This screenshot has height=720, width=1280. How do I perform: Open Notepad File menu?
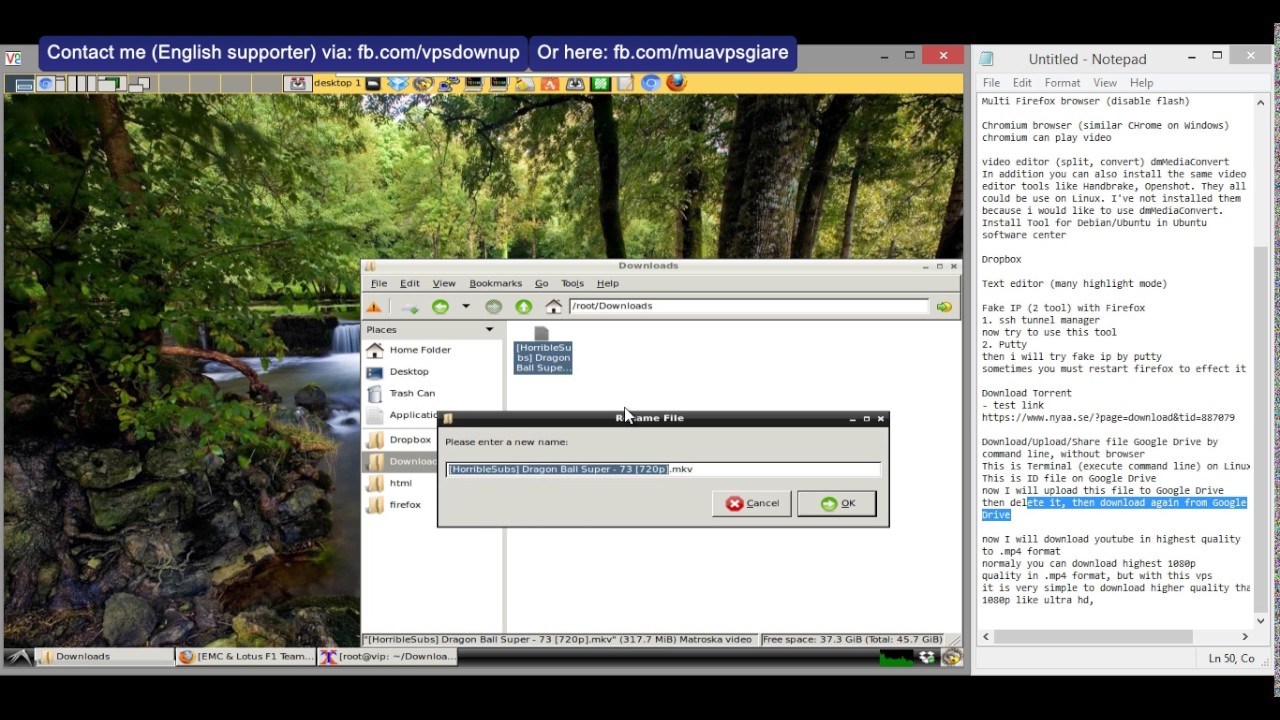pyautogui.click(x=991, y=83)
